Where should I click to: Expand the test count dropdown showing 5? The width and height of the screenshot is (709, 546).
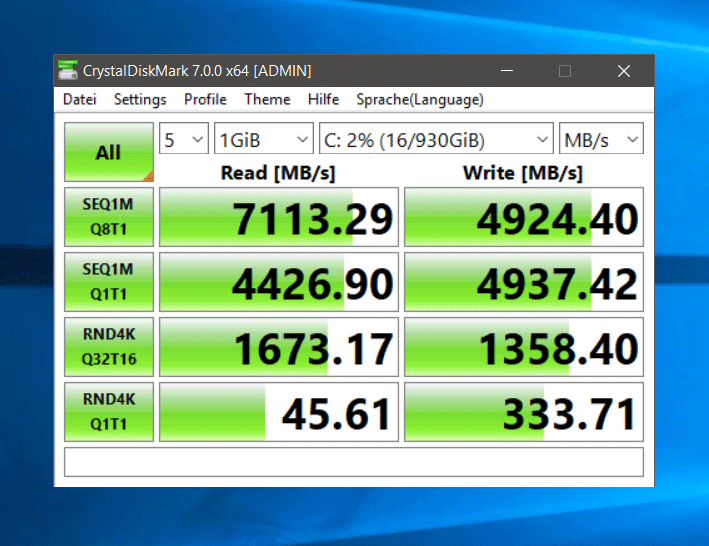click(184, 138)
